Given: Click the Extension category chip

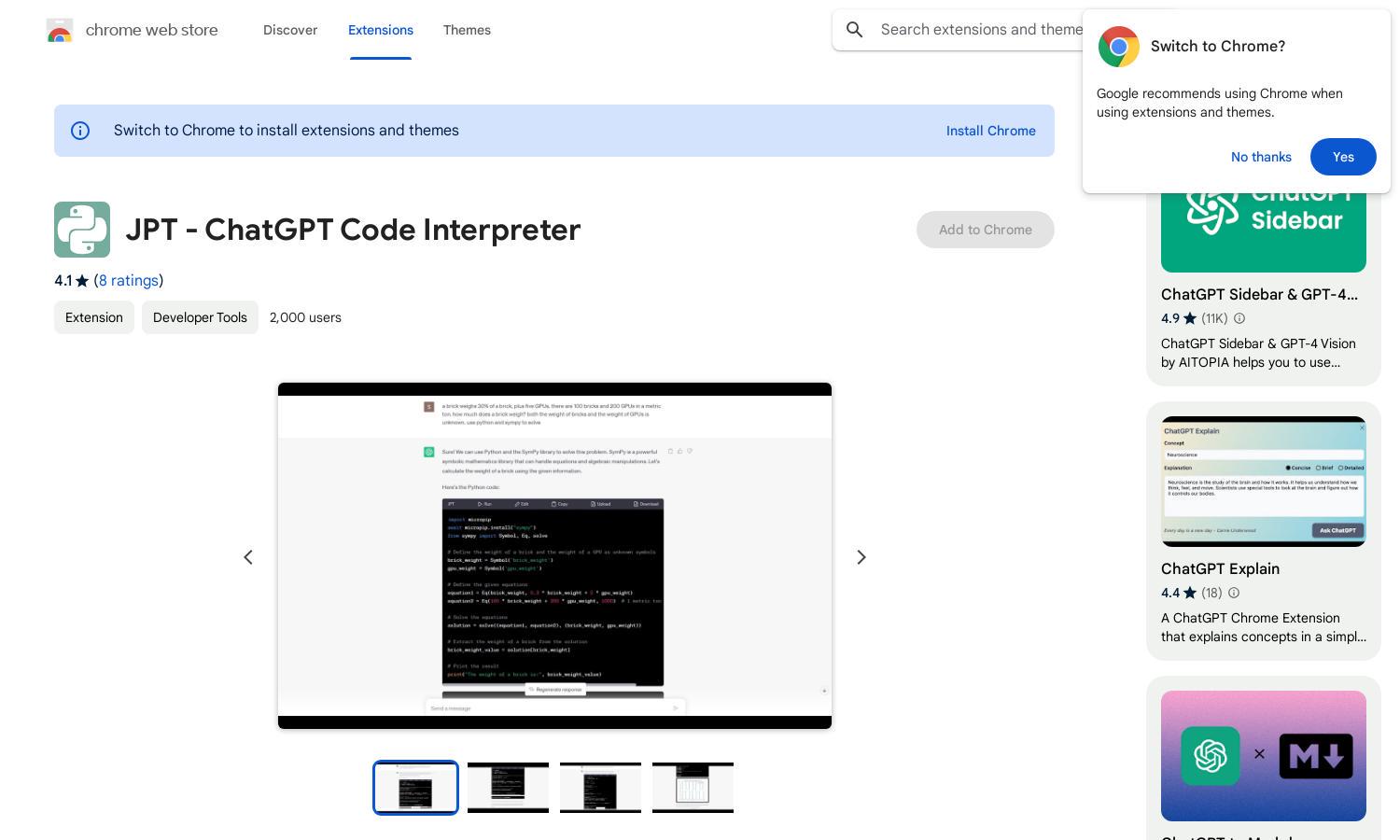Looking at the screenshot, I should 94,317.
